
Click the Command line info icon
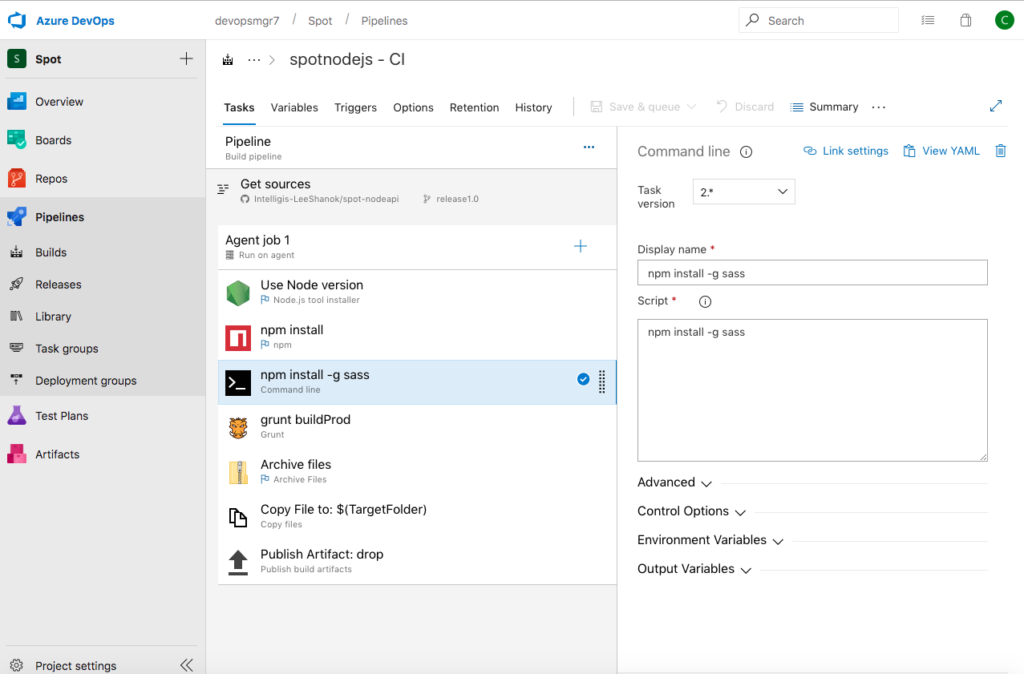(746, 152)
